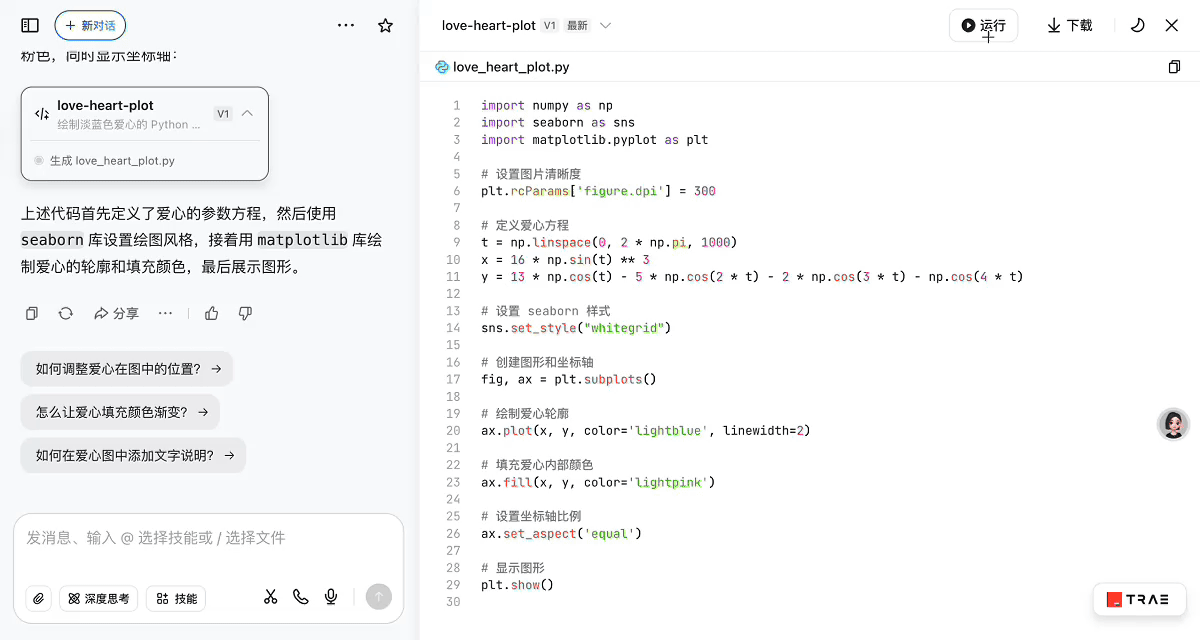This screenshot has height=640, width=1200.
Task: Click line plt.show()
Action: (517, 585)
